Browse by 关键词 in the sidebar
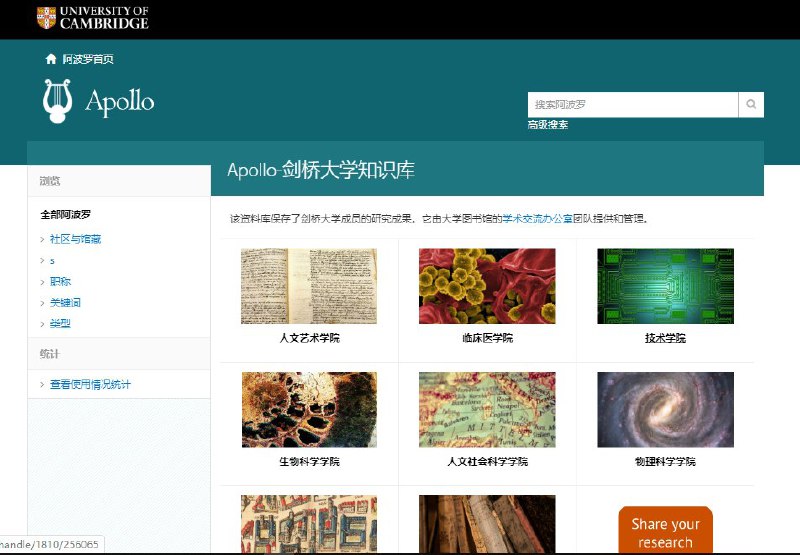Screen dimensions: 800x555 tap(65, 302)
